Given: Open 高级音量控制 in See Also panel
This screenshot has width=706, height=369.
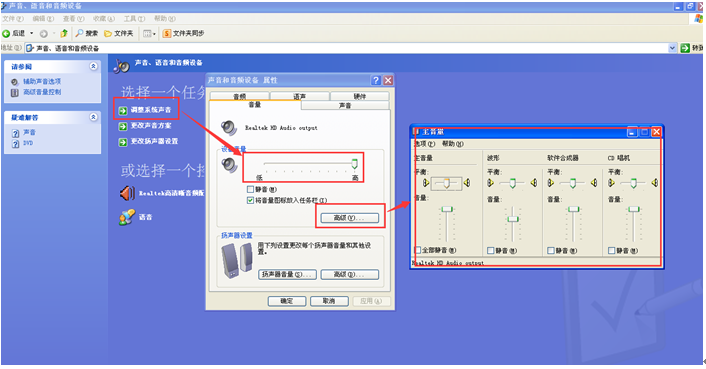Looking at the screenshot, I should 42,92.
